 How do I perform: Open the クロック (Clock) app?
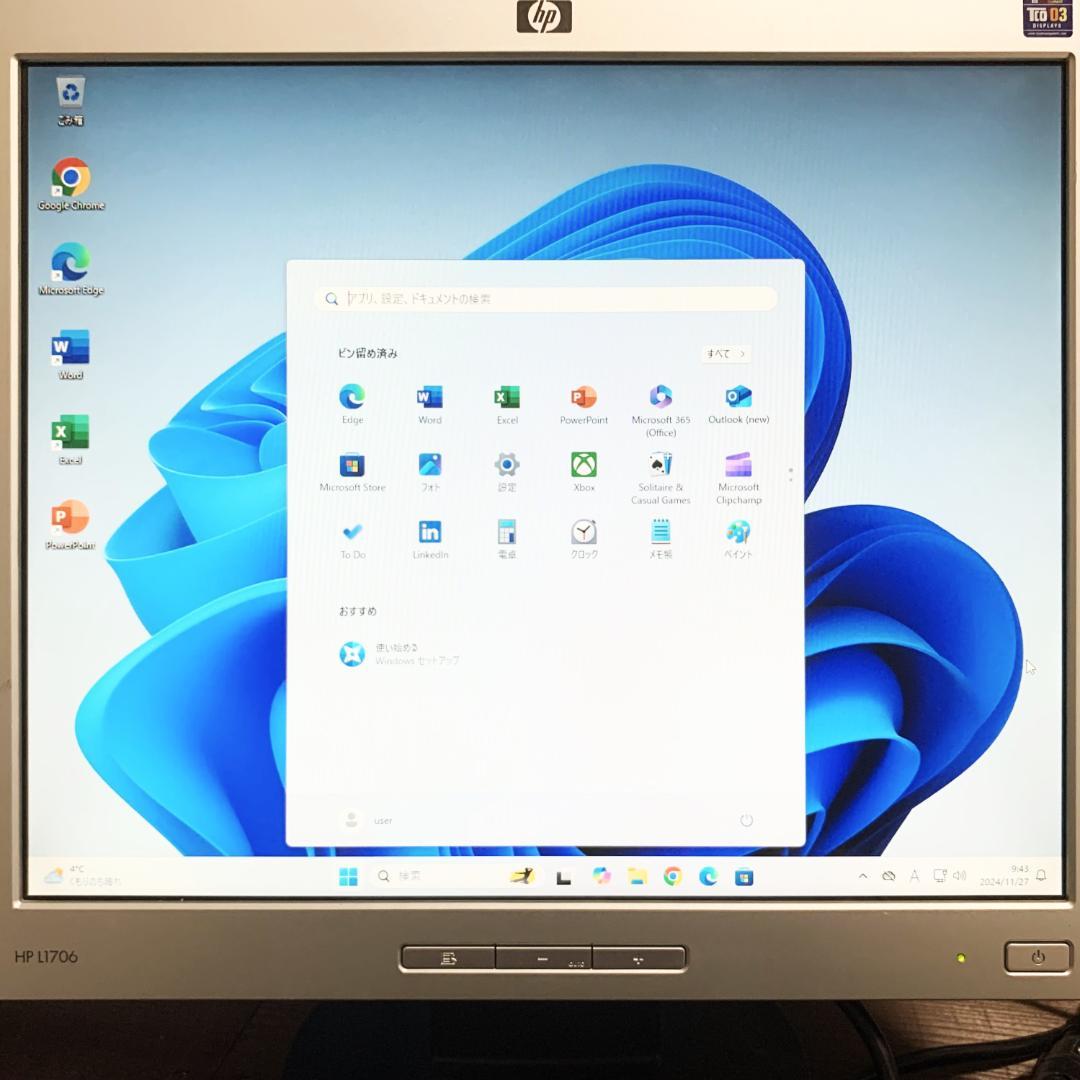click(x=584, y=539)
